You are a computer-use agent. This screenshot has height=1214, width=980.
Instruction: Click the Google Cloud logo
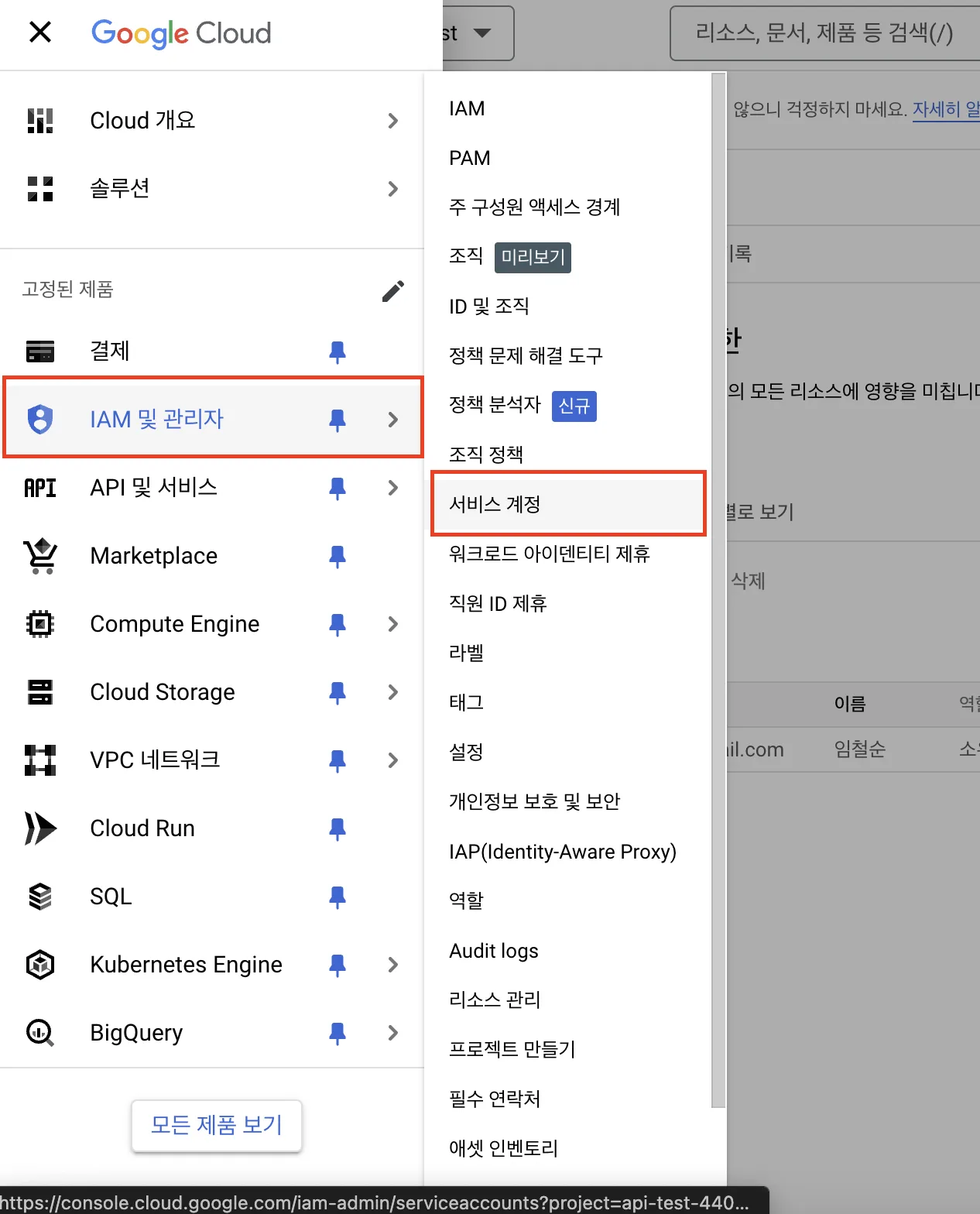point(181,33)
